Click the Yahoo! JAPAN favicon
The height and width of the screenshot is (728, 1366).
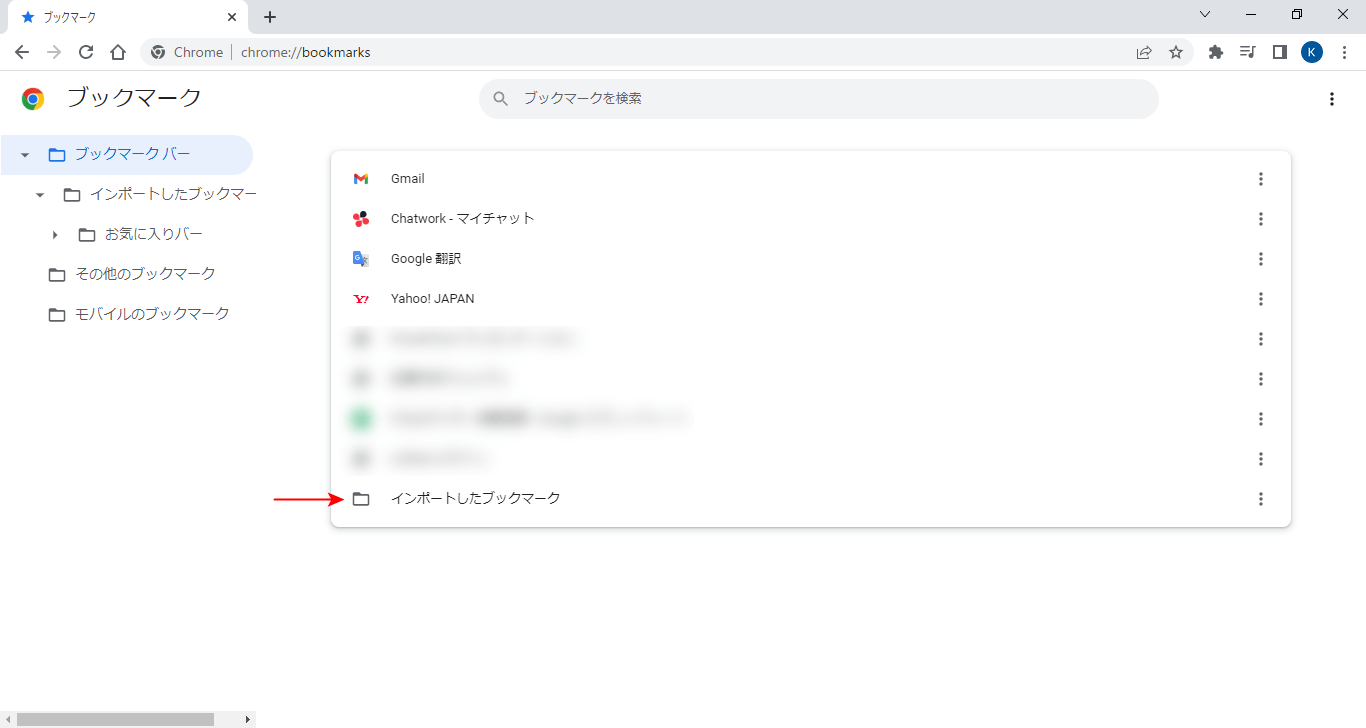[361, 299]
